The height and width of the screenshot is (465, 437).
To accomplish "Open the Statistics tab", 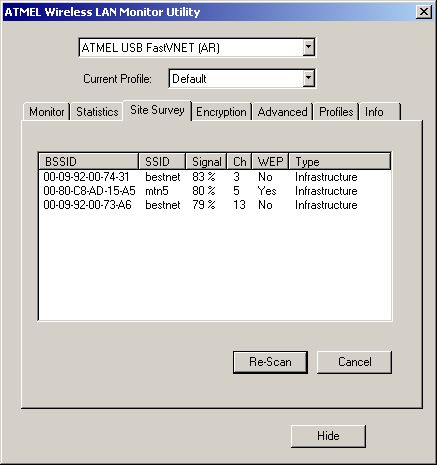I will pos(97,112).
